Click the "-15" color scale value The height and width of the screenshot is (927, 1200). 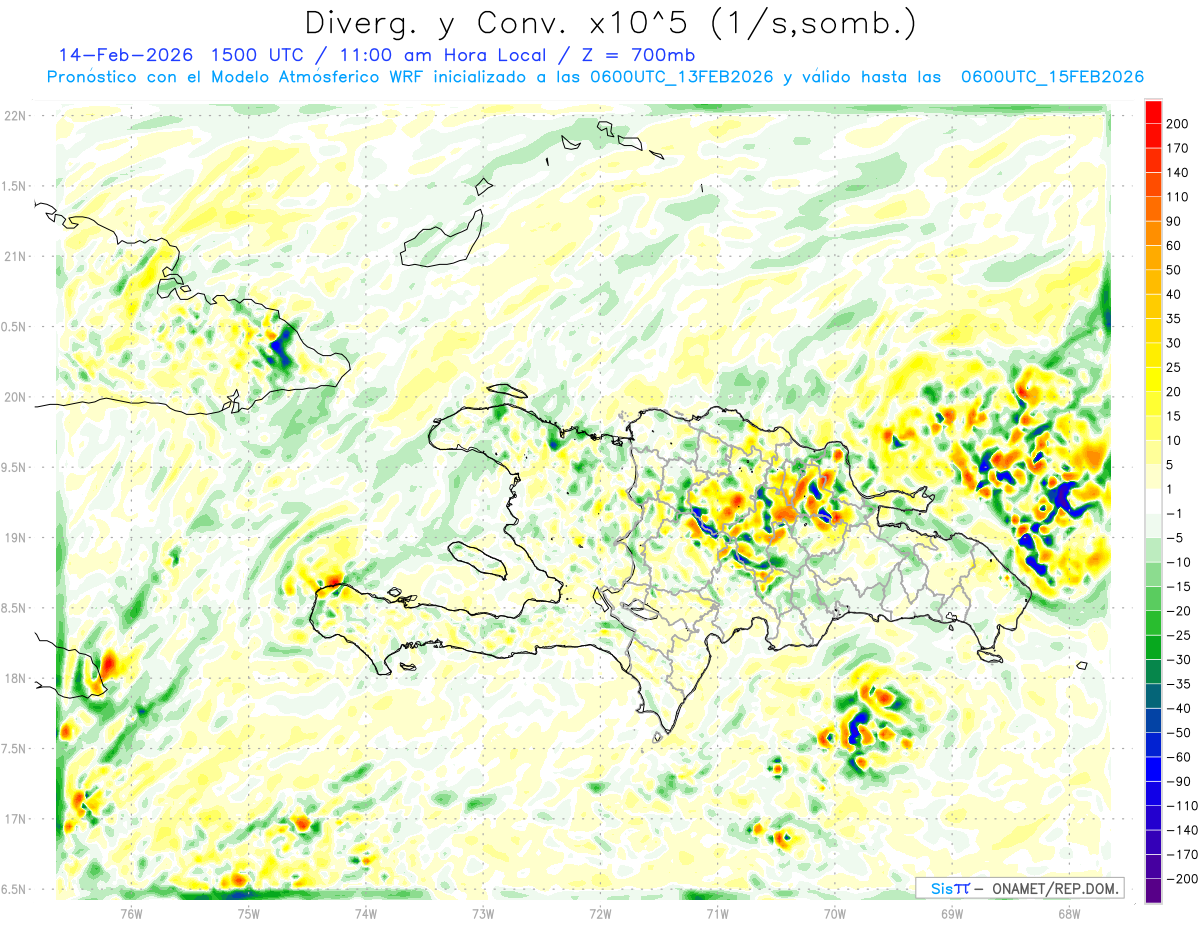tap(1181, 587)
